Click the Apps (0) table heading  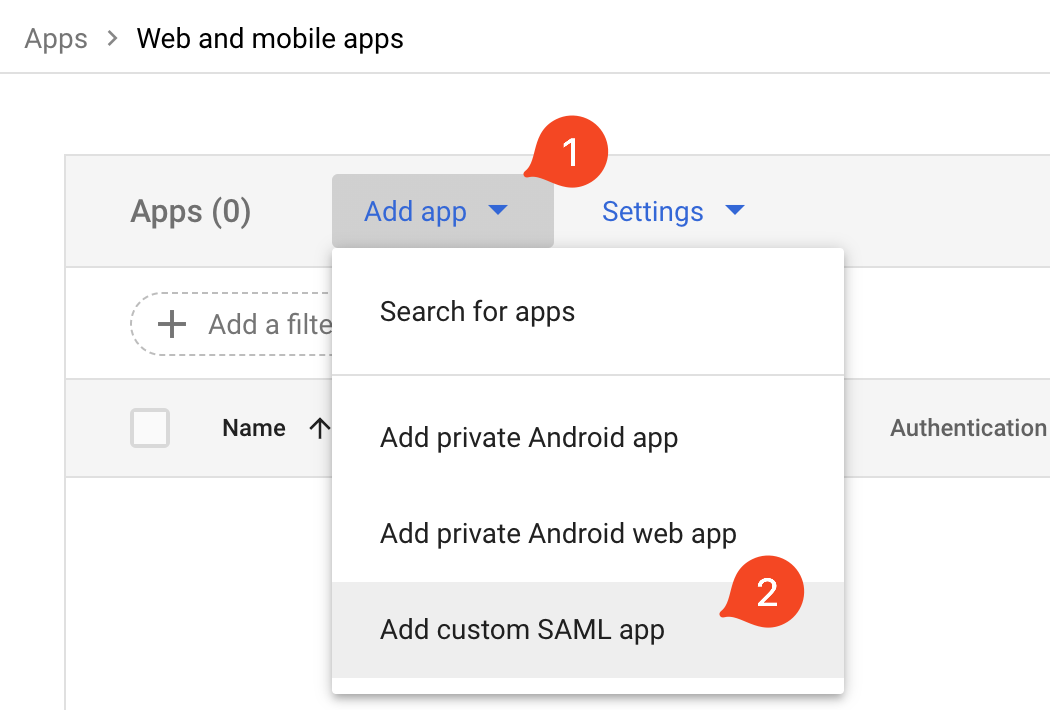pyautogui.click(x=190, y=212)
